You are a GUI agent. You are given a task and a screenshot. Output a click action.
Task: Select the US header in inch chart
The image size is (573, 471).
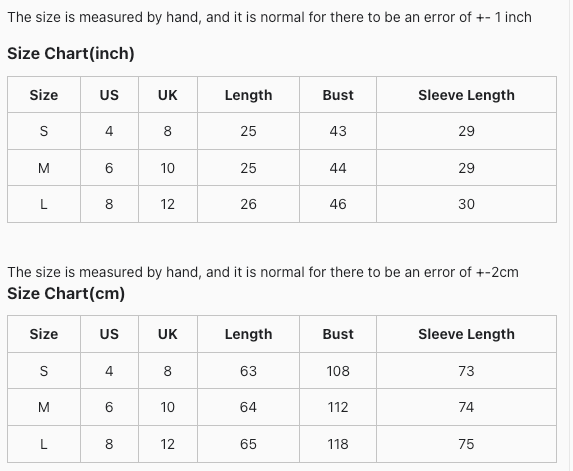tap(109, 95)
